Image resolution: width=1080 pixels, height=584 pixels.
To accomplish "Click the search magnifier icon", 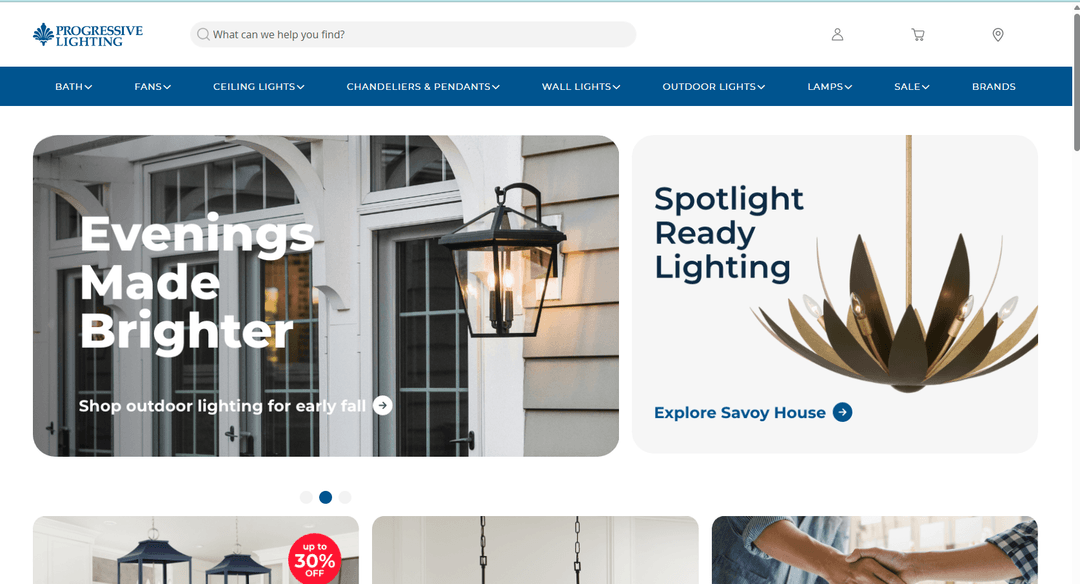I will coord(203,34).
